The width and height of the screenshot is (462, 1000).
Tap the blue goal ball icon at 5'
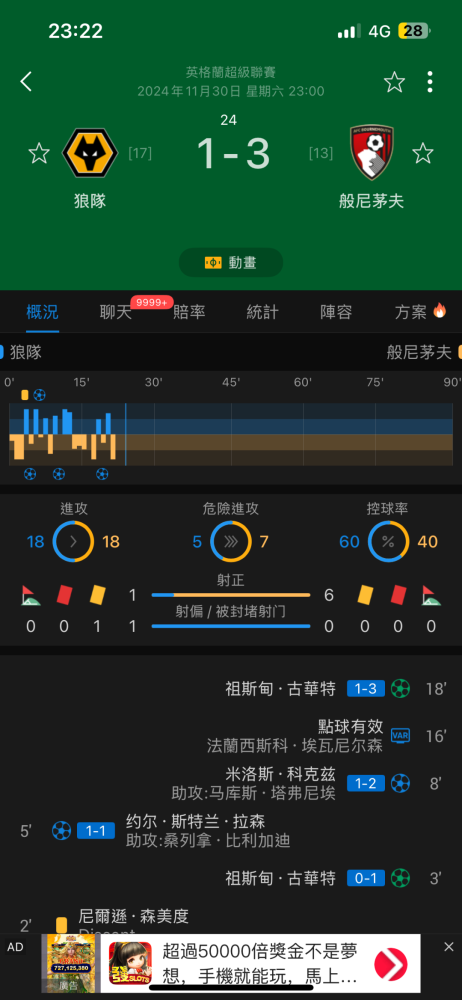(61, 830)
